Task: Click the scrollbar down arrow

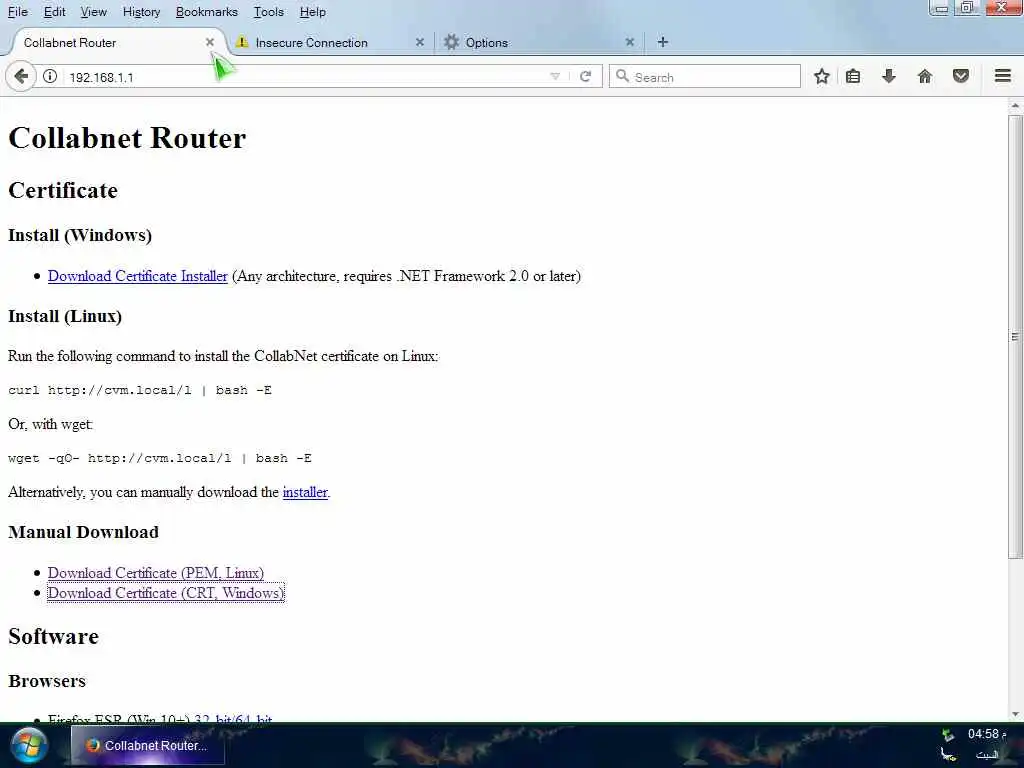Action: click(x=1015, y=714)
